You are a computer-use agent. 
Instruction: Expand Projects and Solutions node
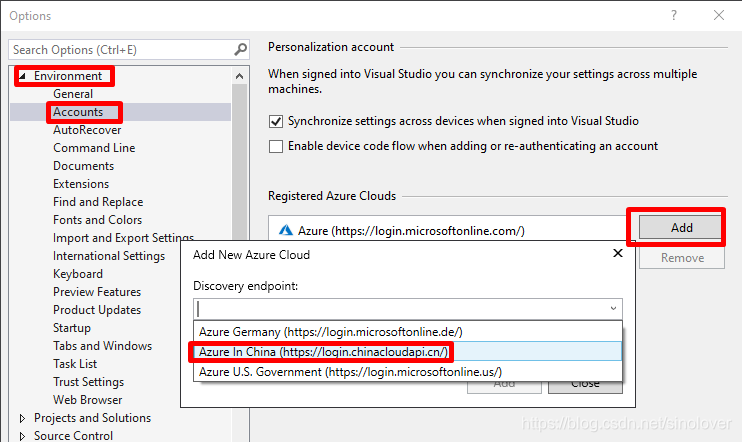coord(22,418)
